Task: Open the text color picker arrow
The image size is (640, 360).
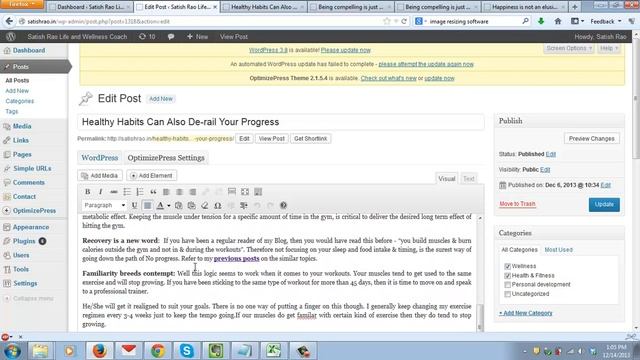Action: (x=169, y=205)
